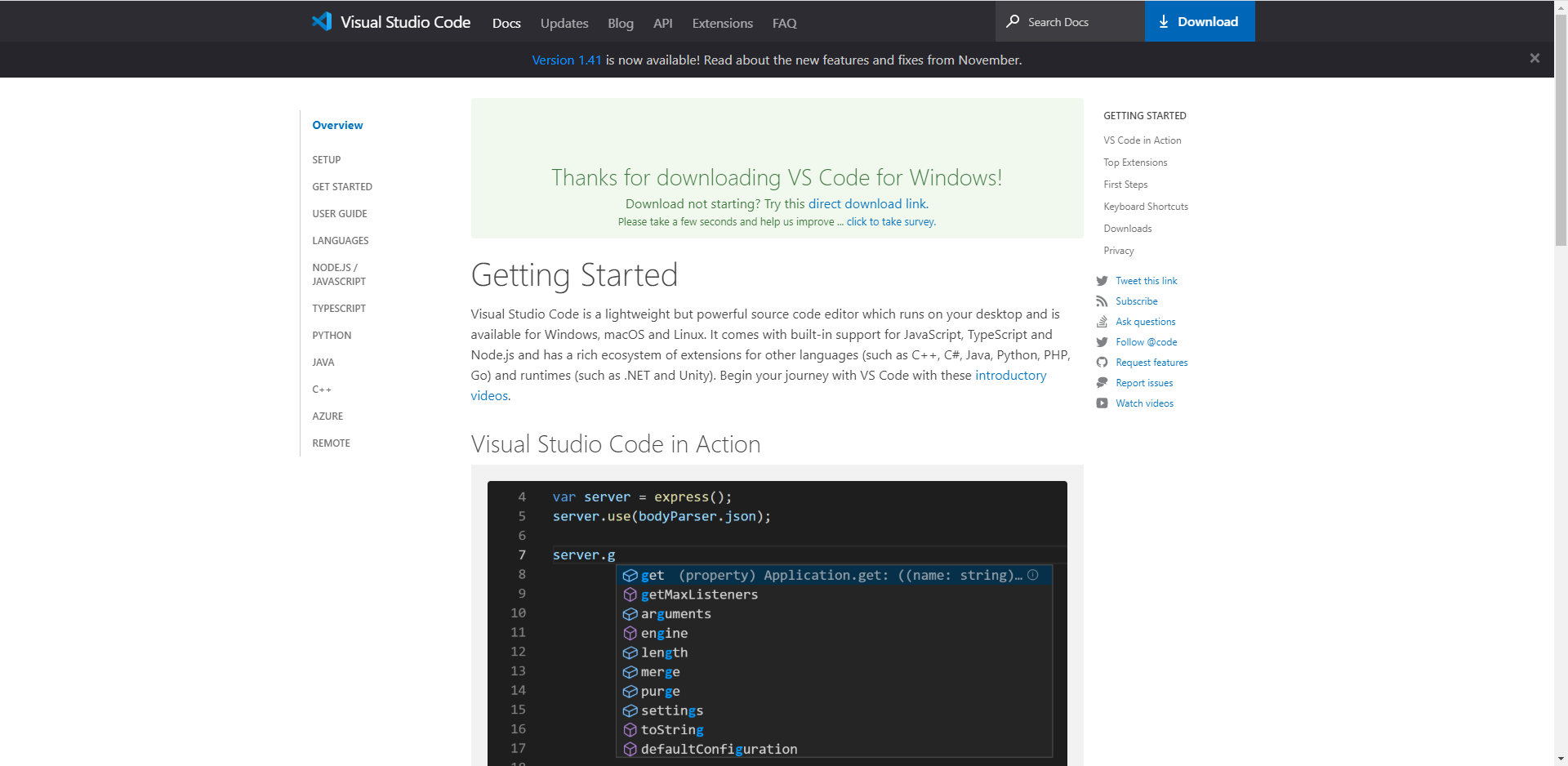This screenshot has width=1568, height=766.
Task: Expand the PYTHON sidebar section
Action: coord(332,335)
